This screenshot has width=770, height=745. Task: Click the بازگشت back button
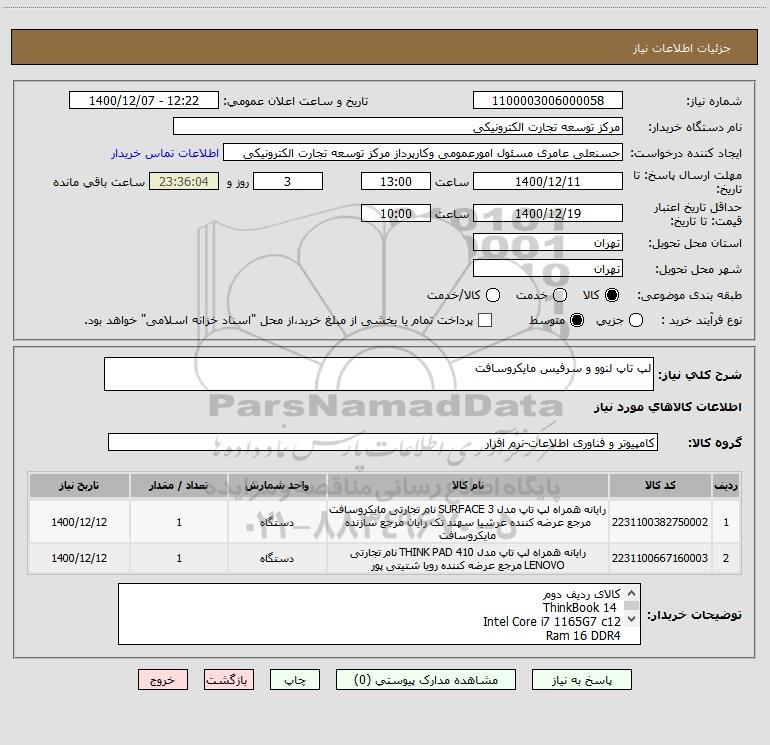coord(229,680)
